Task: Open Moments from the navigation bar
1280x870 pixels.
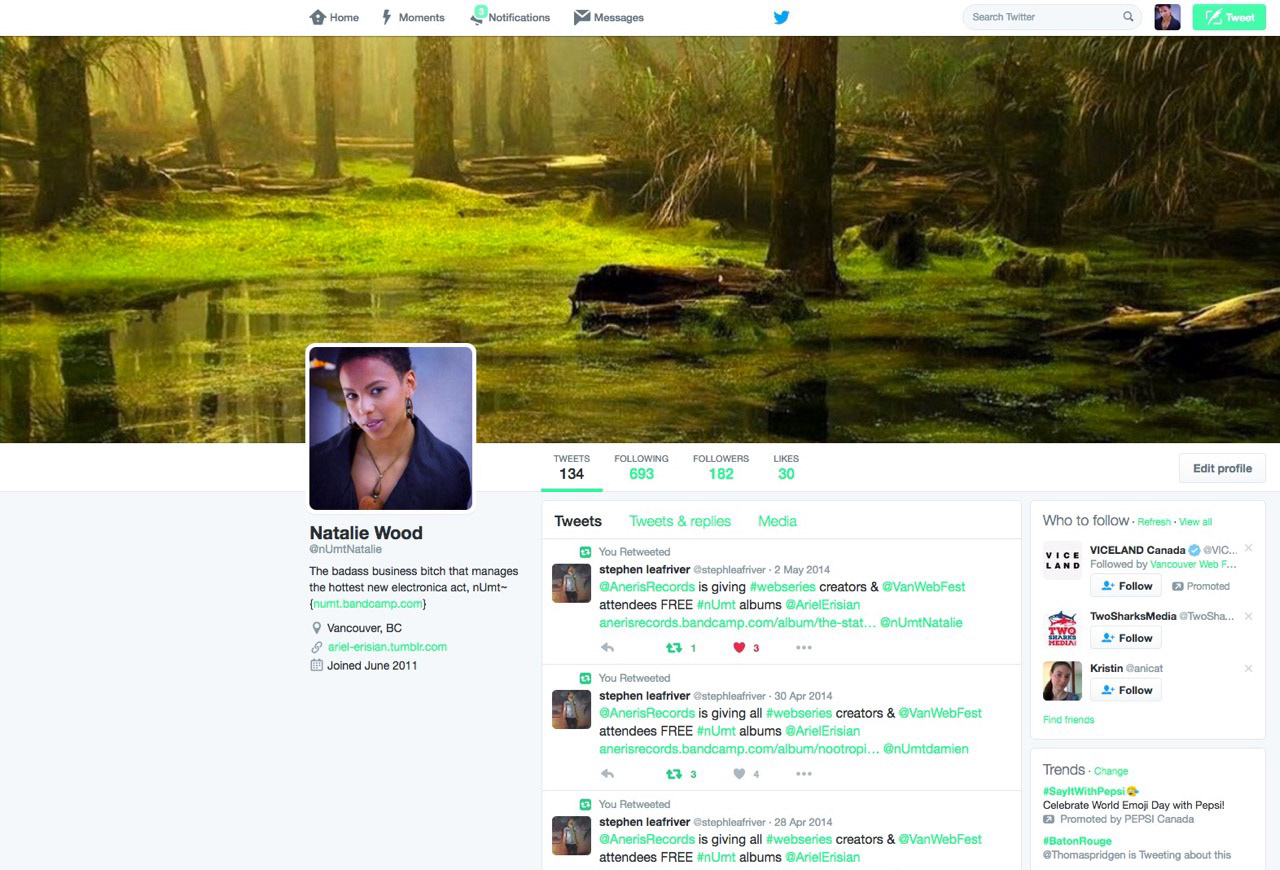Action: pyautogui.click(x=412, y=17)
